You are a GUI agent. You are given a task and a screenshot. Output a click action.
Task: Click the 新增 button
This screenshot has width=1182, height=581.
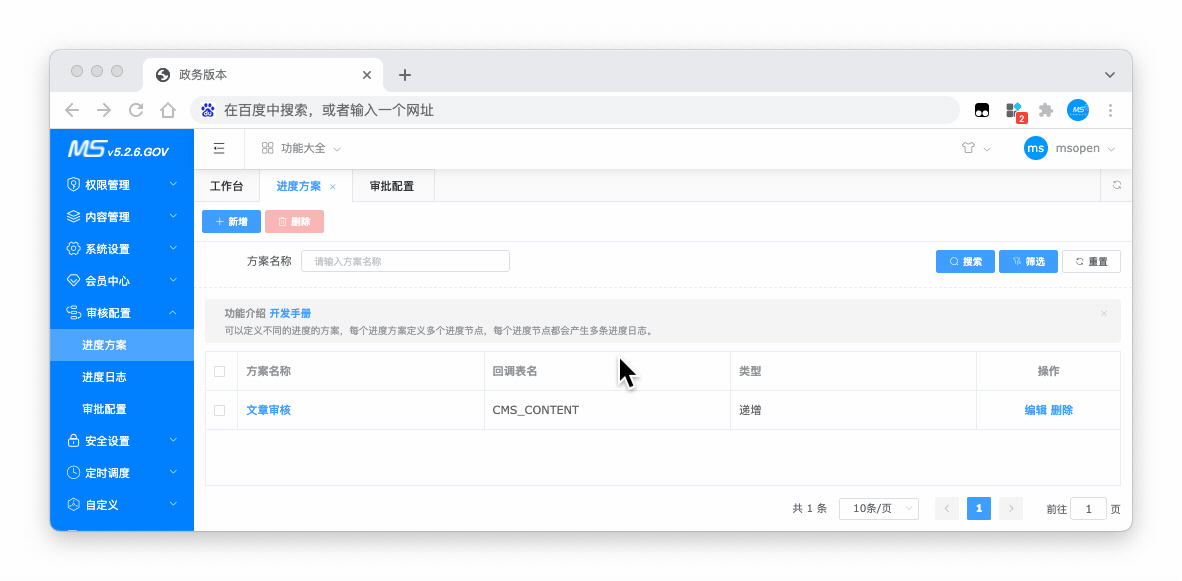pos(231,221)
